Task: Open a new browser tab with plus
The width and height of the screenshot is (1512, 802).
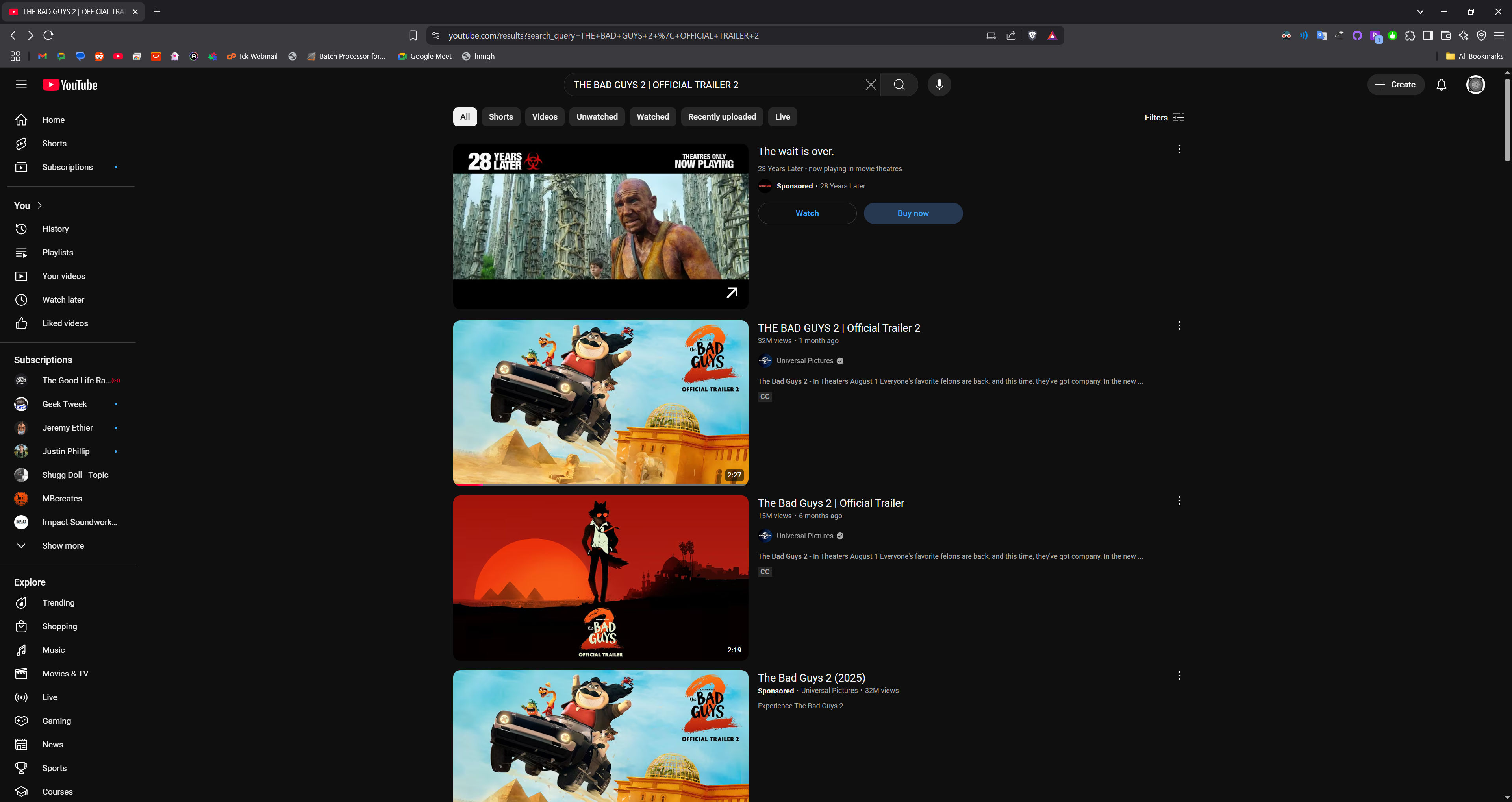Action: point(157,12)
